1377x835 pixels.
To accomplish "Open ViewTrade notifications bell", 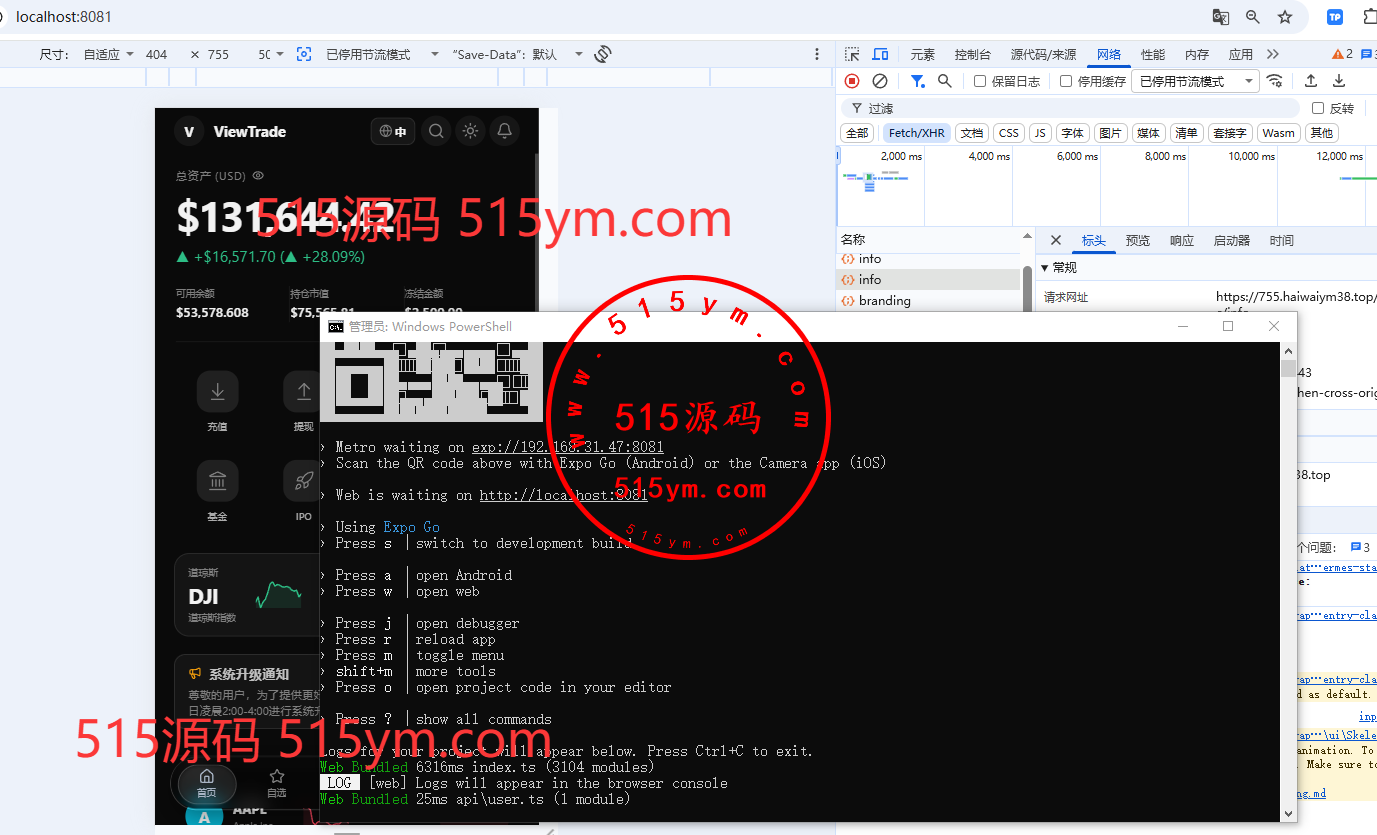I will tap(505, 131).
